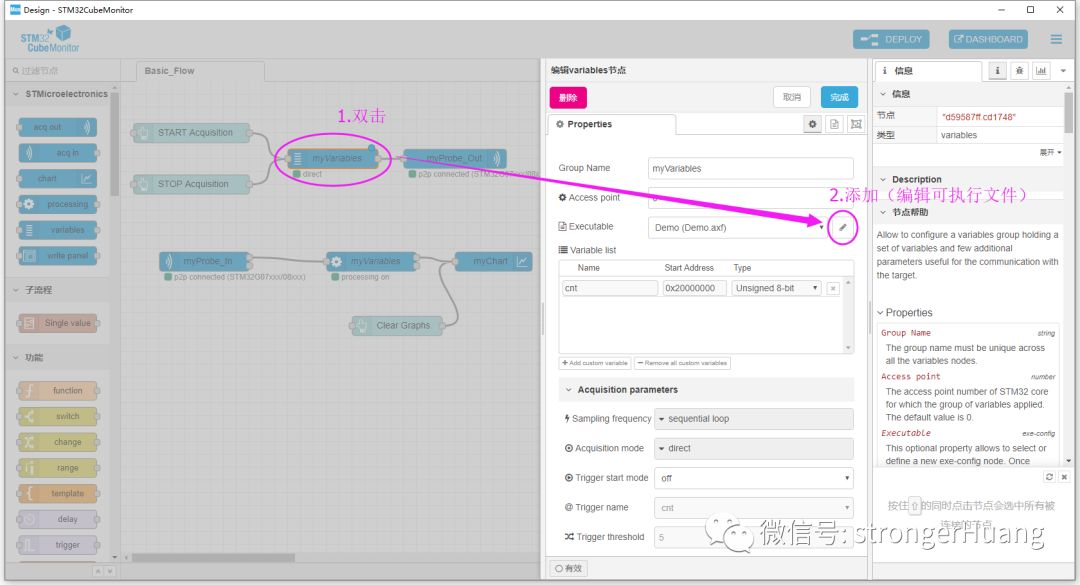
Task: Open the Properties tab
Action: 612,124
